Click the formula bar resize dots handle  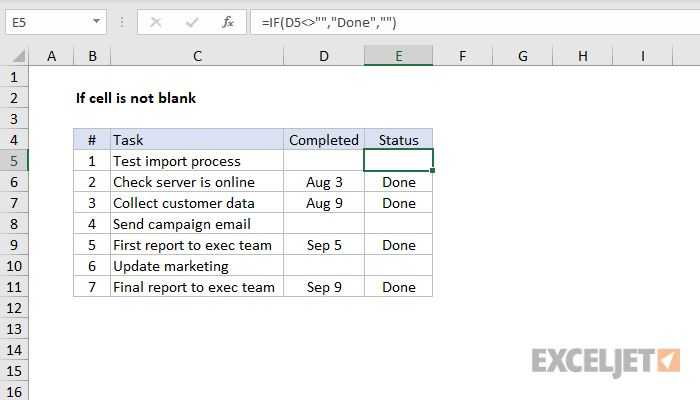pos(121,22)
